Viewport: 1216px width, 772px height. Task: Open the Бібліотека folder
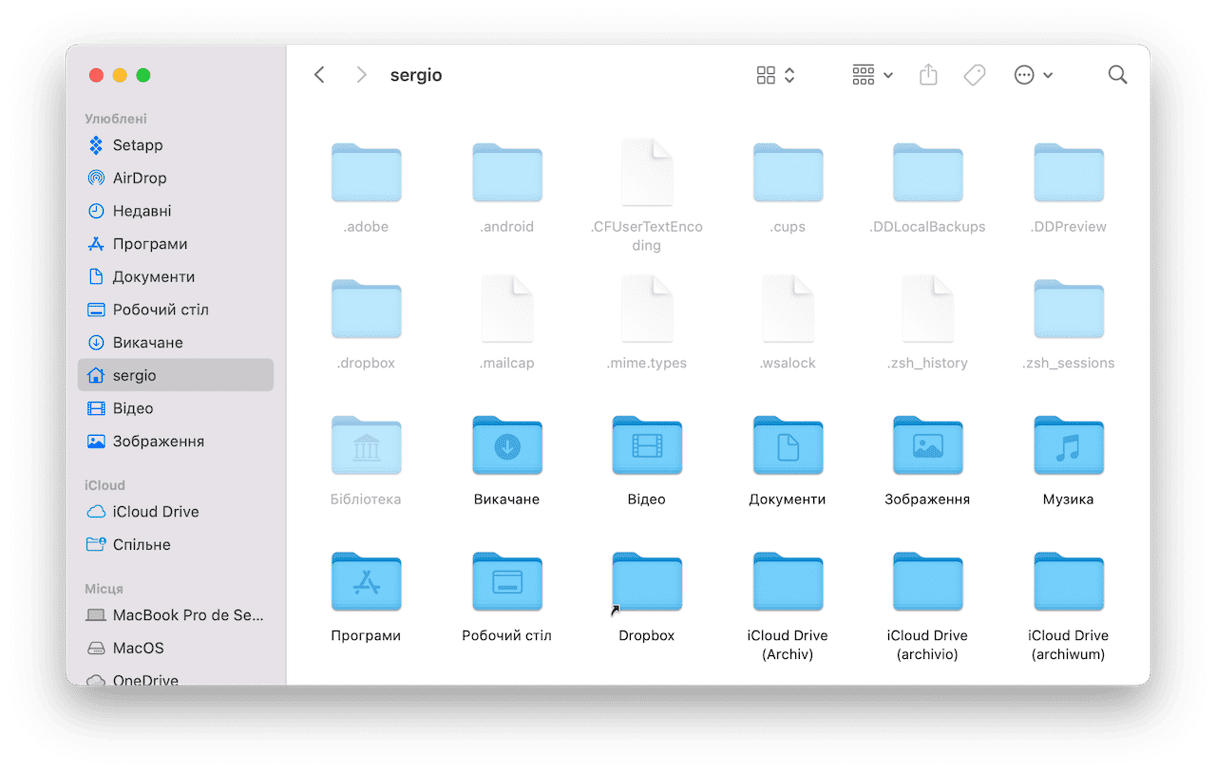coord(366,446)
